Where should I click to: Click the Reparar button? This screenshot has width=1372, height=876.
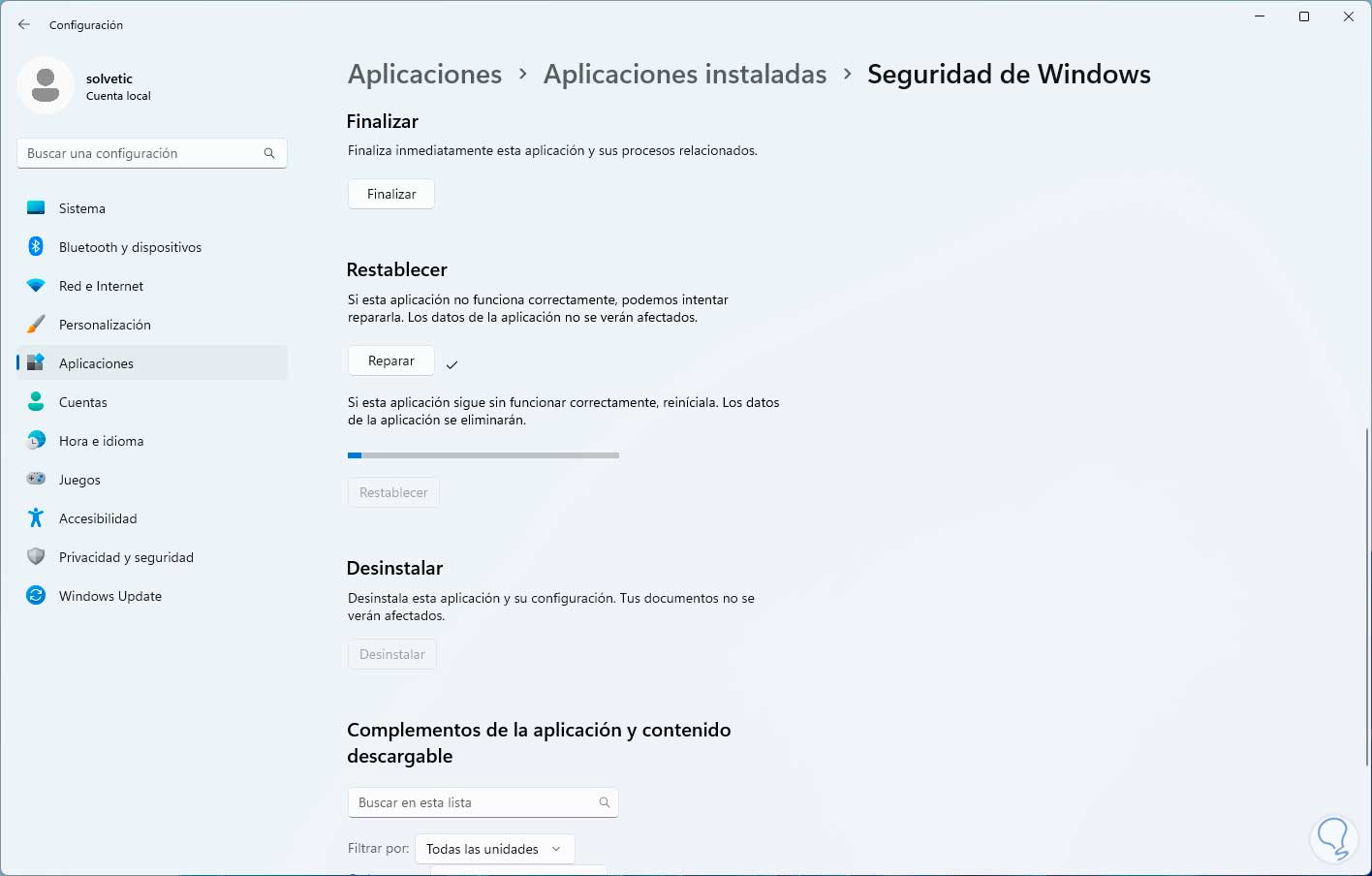(391, 360)
